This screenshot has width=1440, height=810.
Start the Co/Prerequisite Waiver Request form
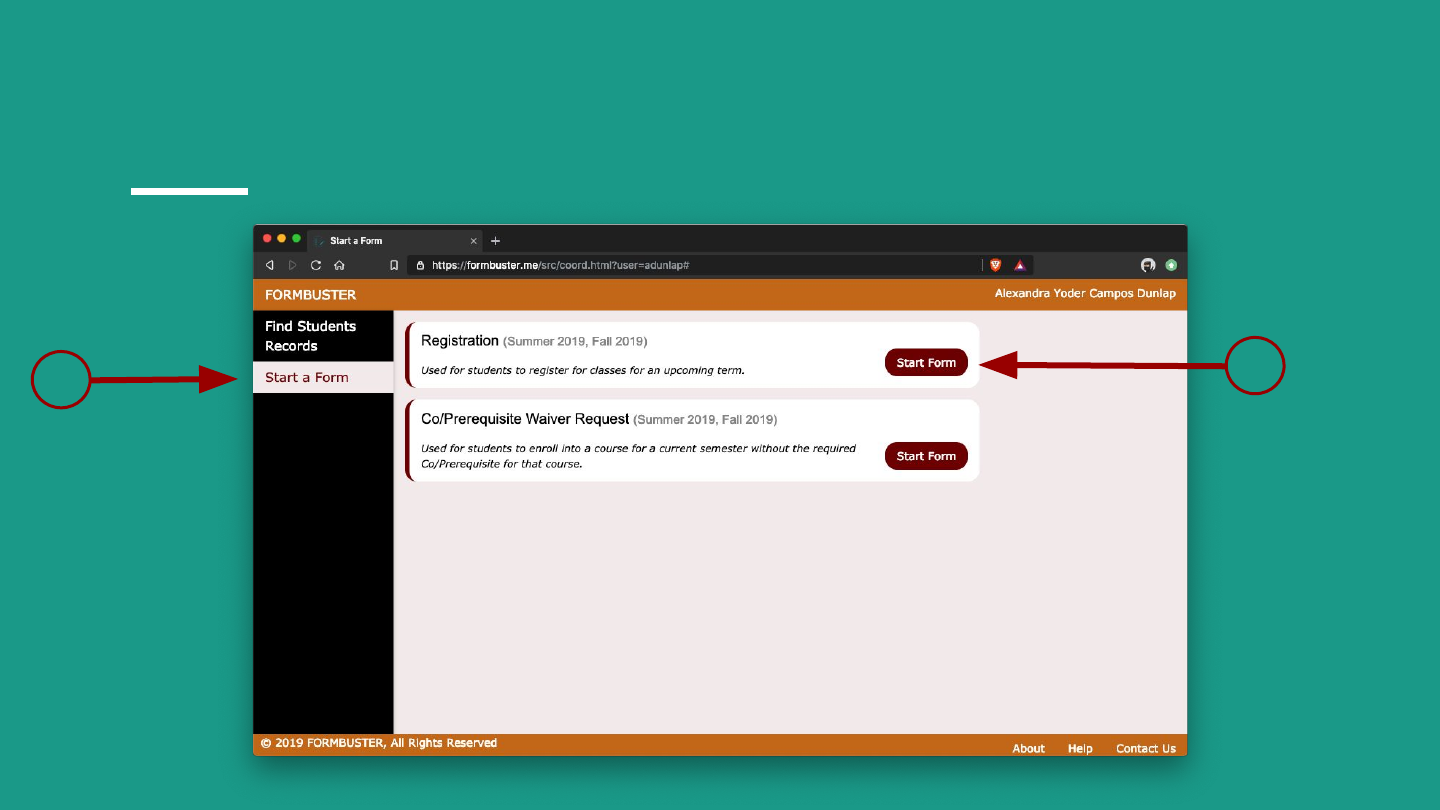(926, 456)
